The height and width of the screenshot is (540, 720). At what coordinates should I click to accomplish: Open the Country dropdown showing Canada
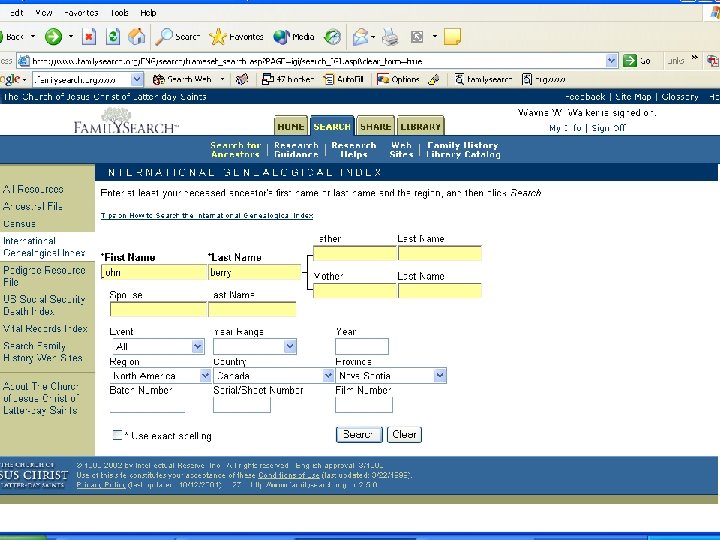point(328,376)
